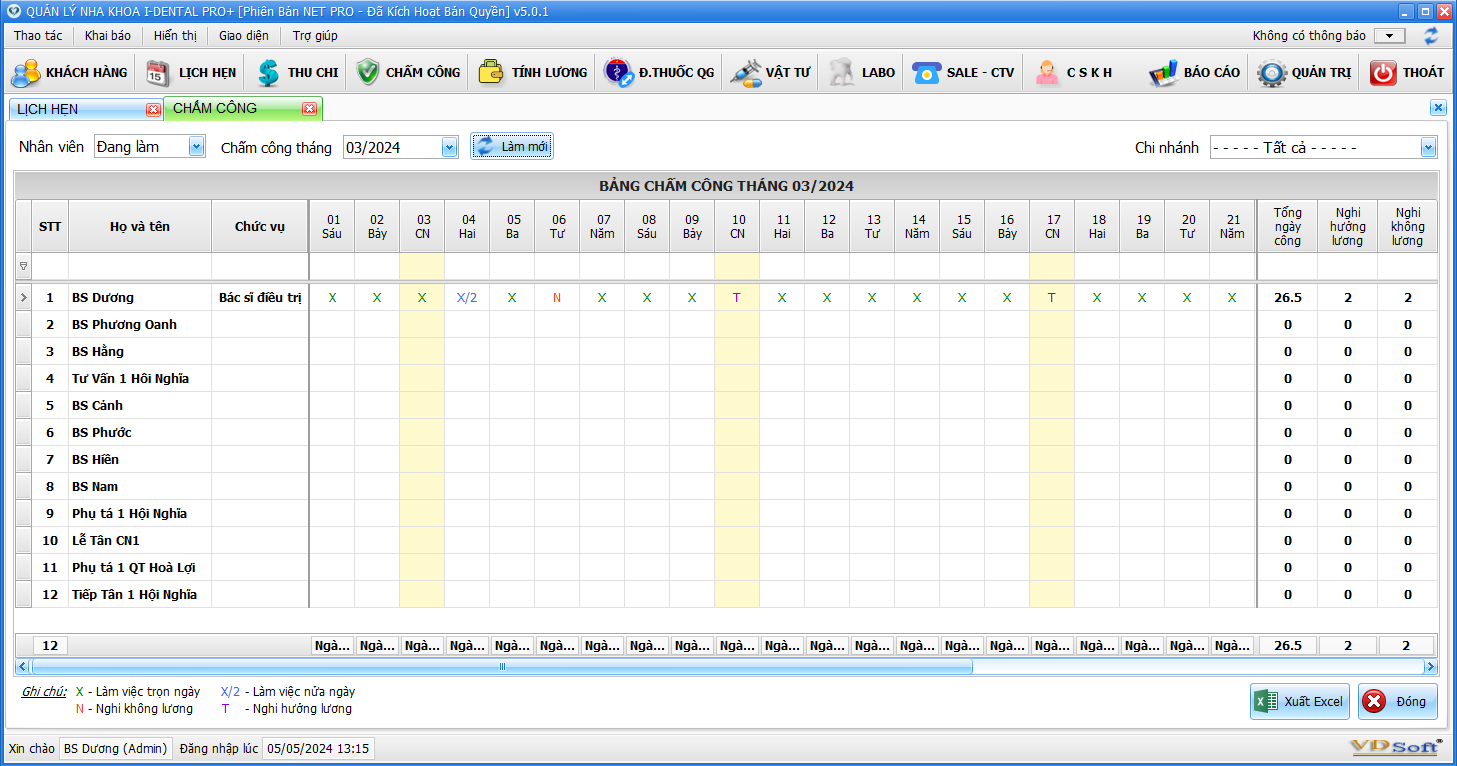The image size is (1457, 766).
Task: Click the blue close-panel X at right of tabs
Action: [x=1438, y=108]
